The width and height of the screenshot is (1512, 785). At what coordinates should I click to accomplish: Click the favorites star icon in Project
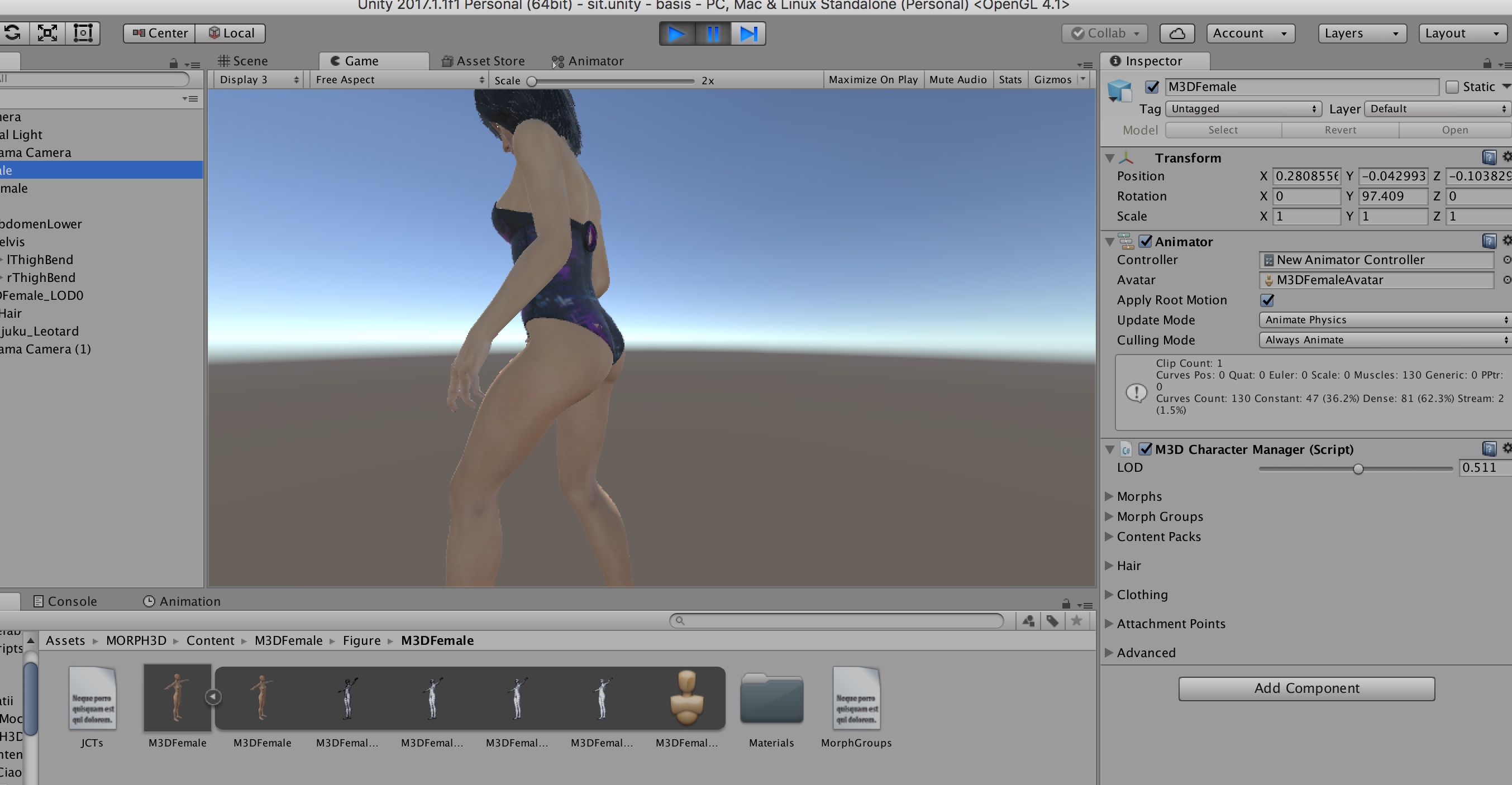point(1076,621)
